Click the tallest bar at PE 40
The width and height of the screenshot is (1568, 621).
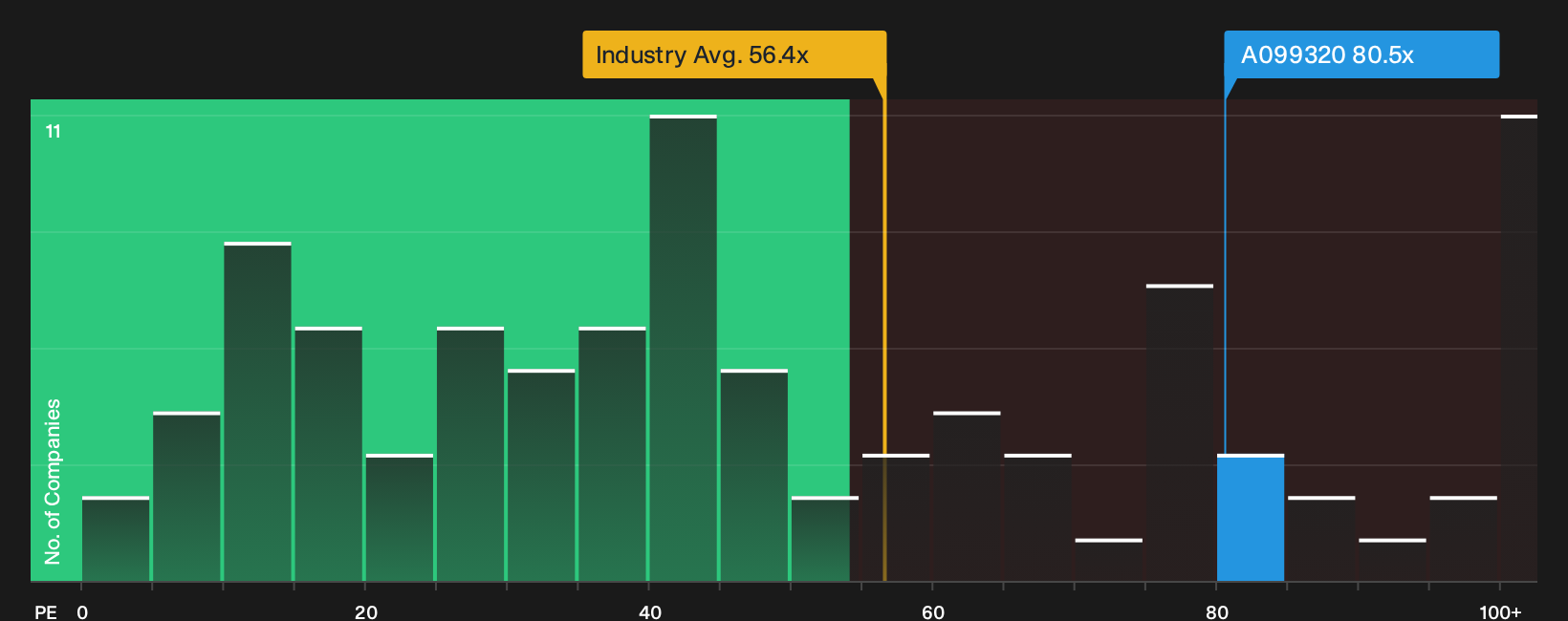683,348
